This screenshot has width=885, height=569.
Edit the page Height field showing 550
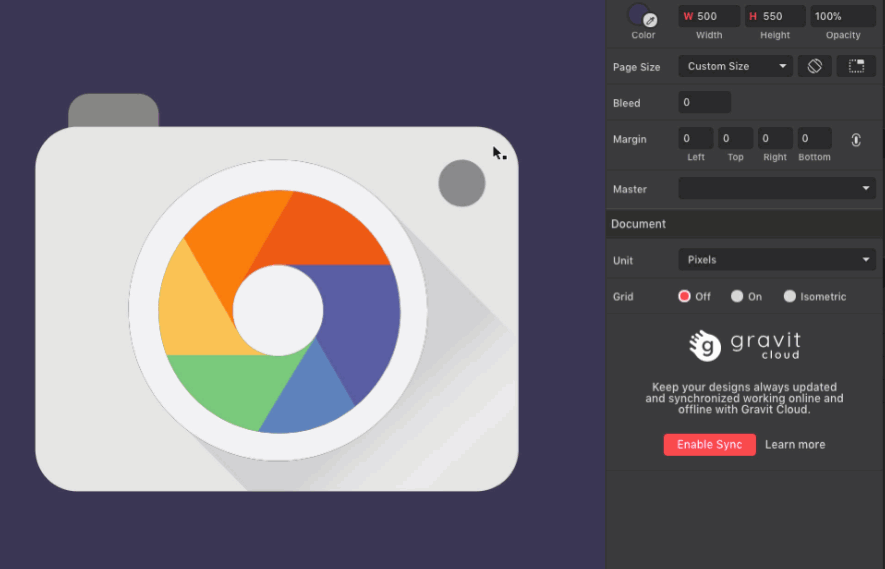775,16
